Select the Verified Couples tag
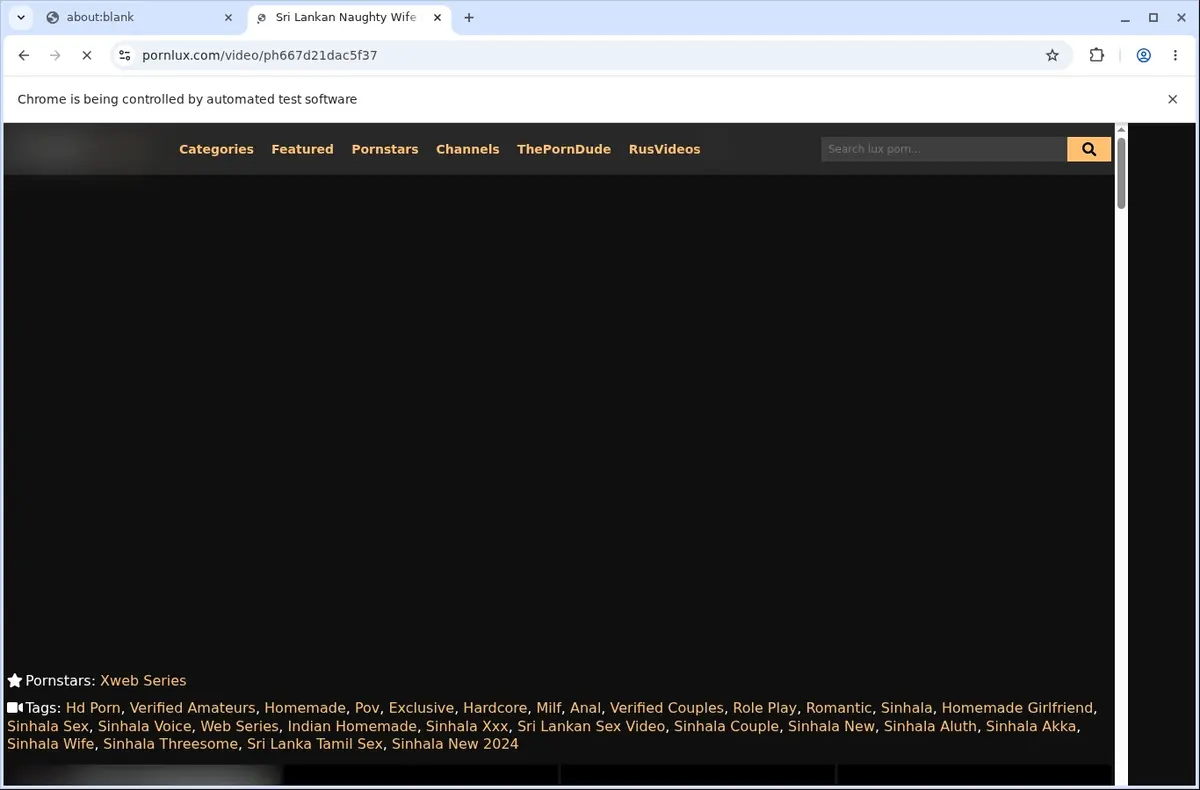 point(667,708)
